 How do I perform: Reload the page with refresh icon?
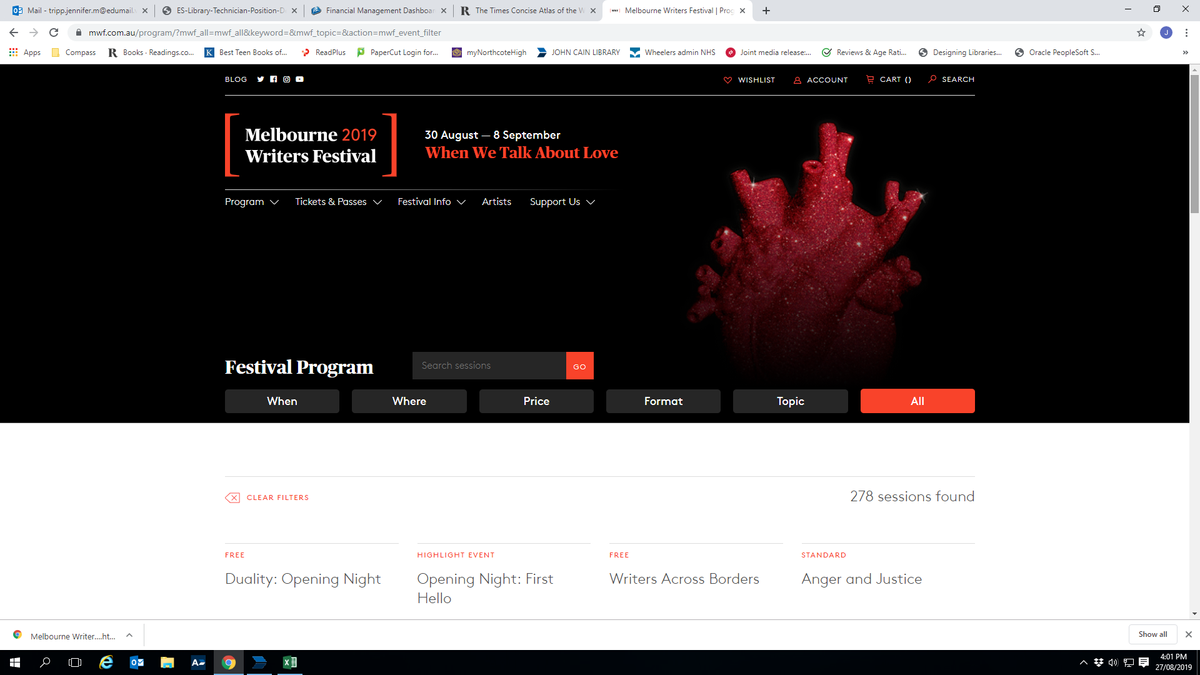55,33
